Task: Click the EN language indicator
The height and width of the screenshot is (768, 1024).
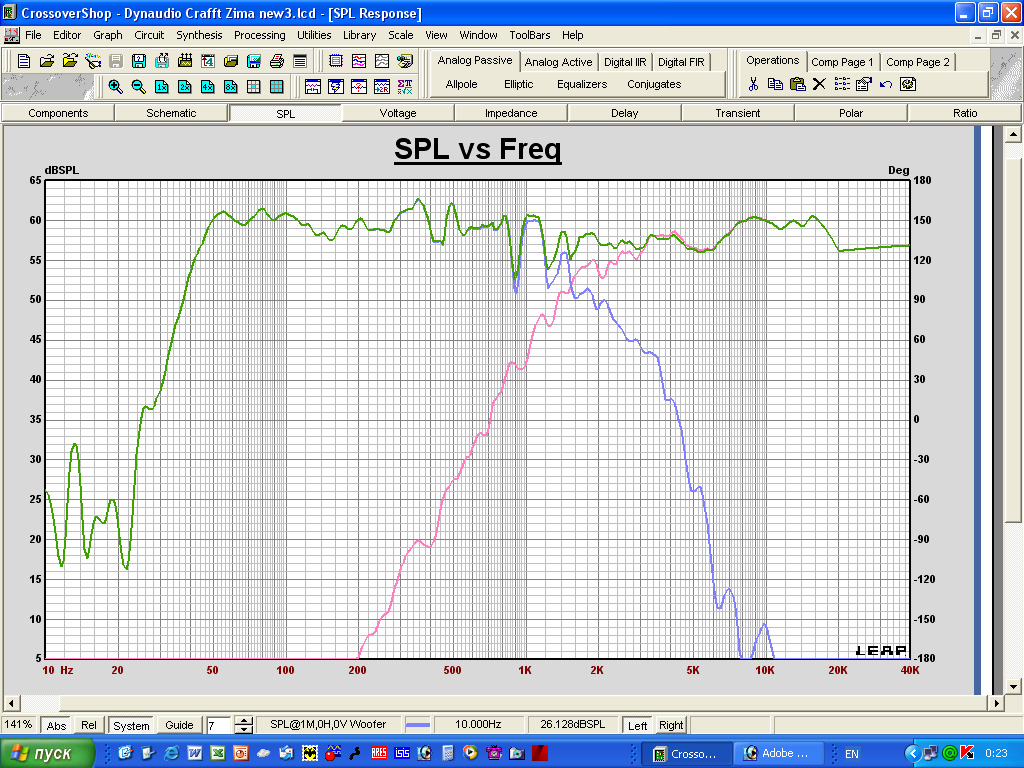Action: tap(852, 754)
